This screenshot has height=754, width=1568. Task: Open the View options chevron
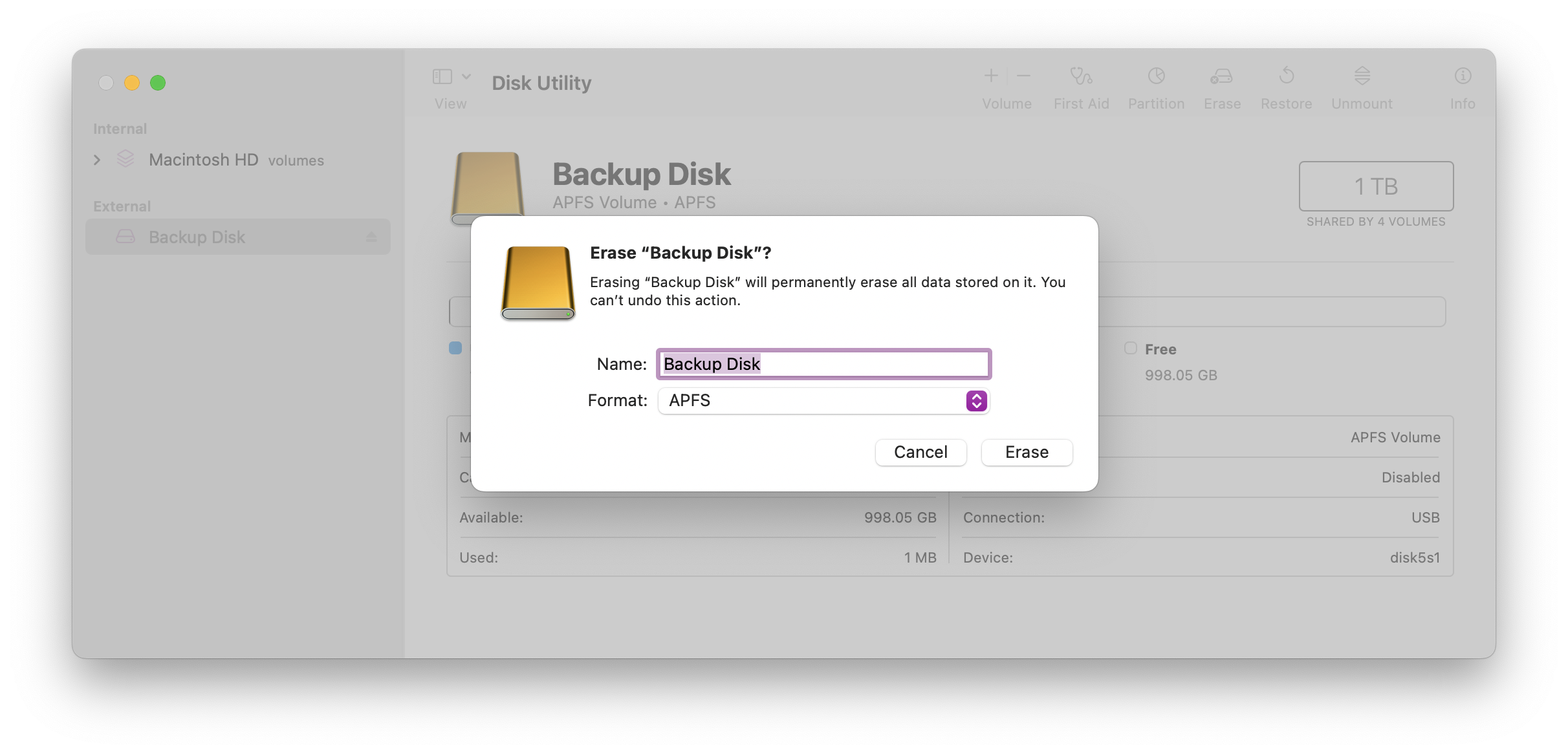coord(466,77)
